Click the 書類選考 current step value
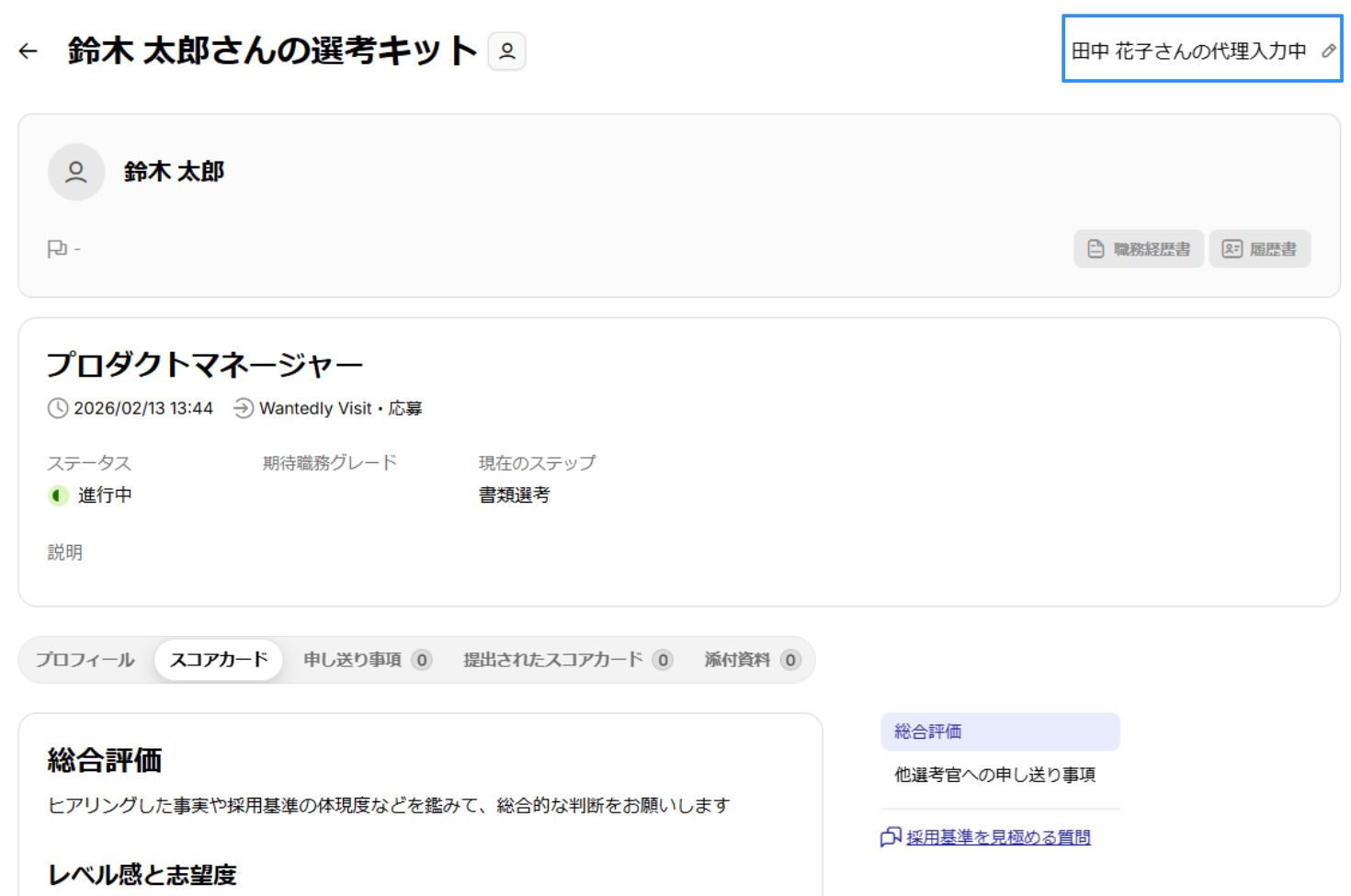 514,495
